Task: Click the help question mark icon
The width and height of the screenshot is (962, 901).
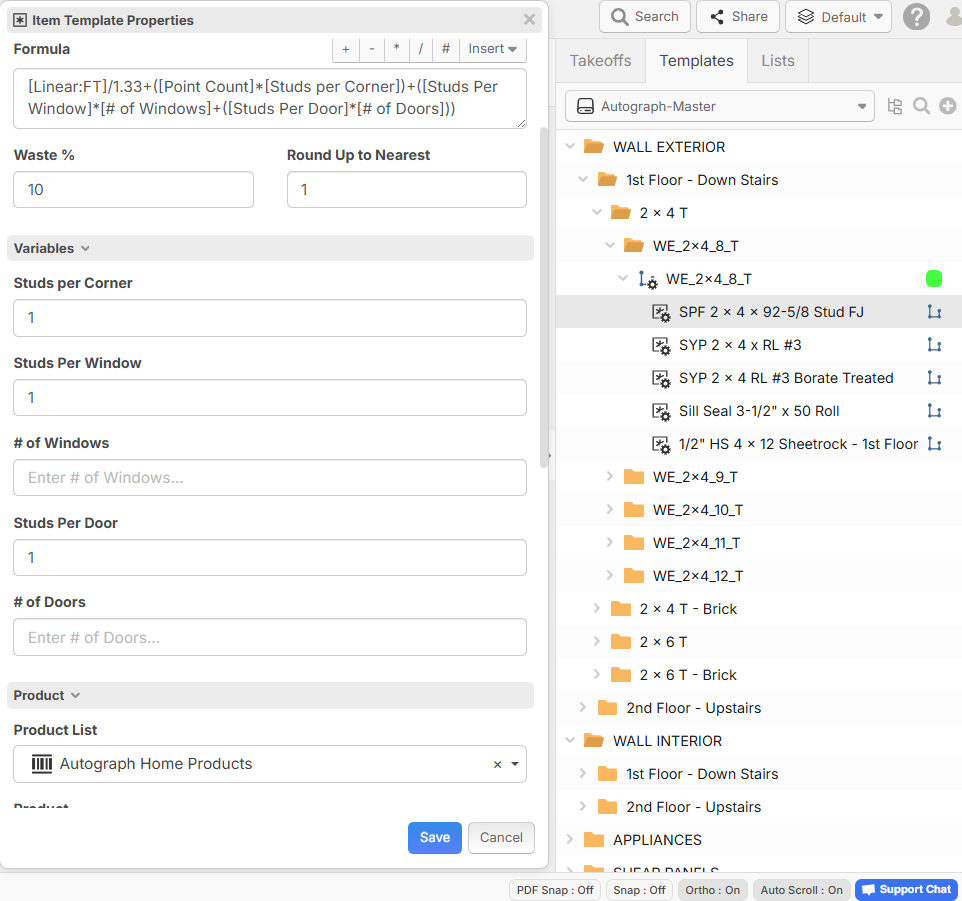Action: (x=916, y=17)
